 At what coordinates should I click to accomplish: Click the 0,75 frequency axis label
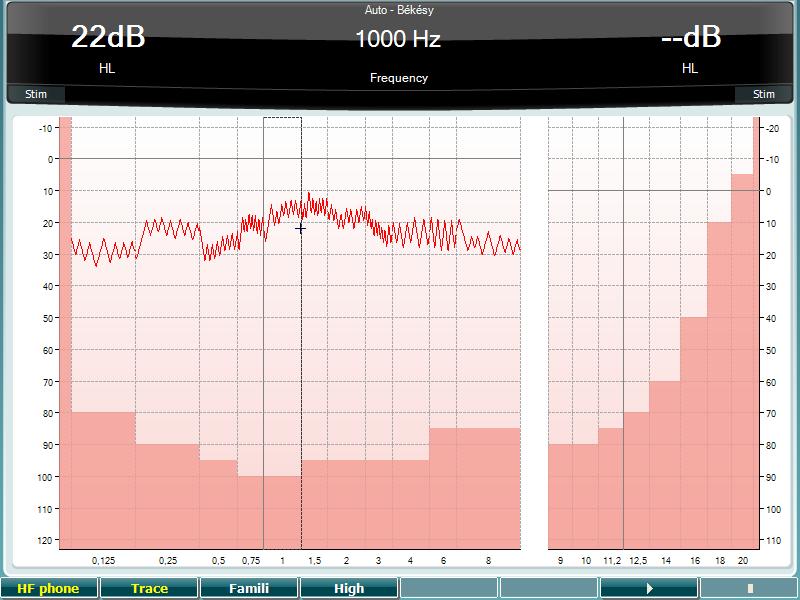(x=251, y=561)
